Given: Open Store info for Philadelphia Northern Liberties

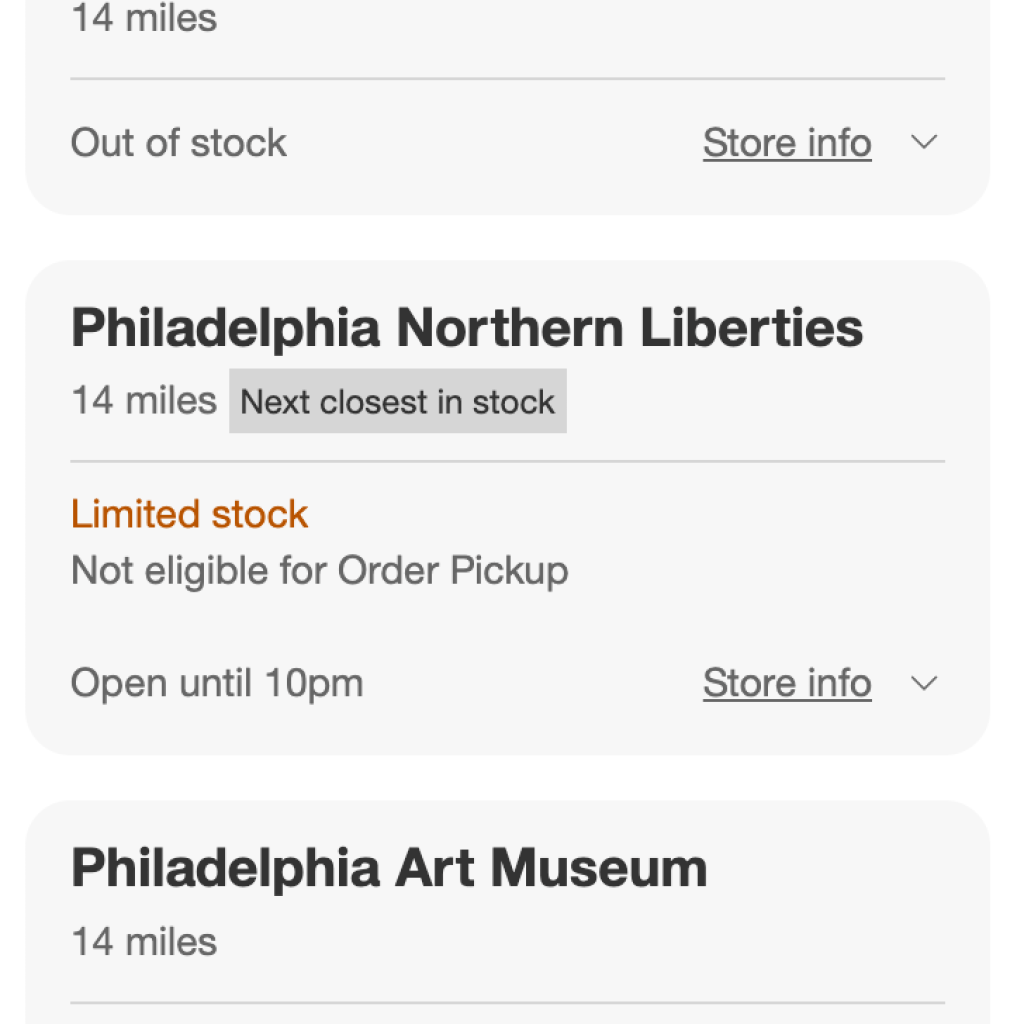Looking at the screenshot, I should pos(787,684).
